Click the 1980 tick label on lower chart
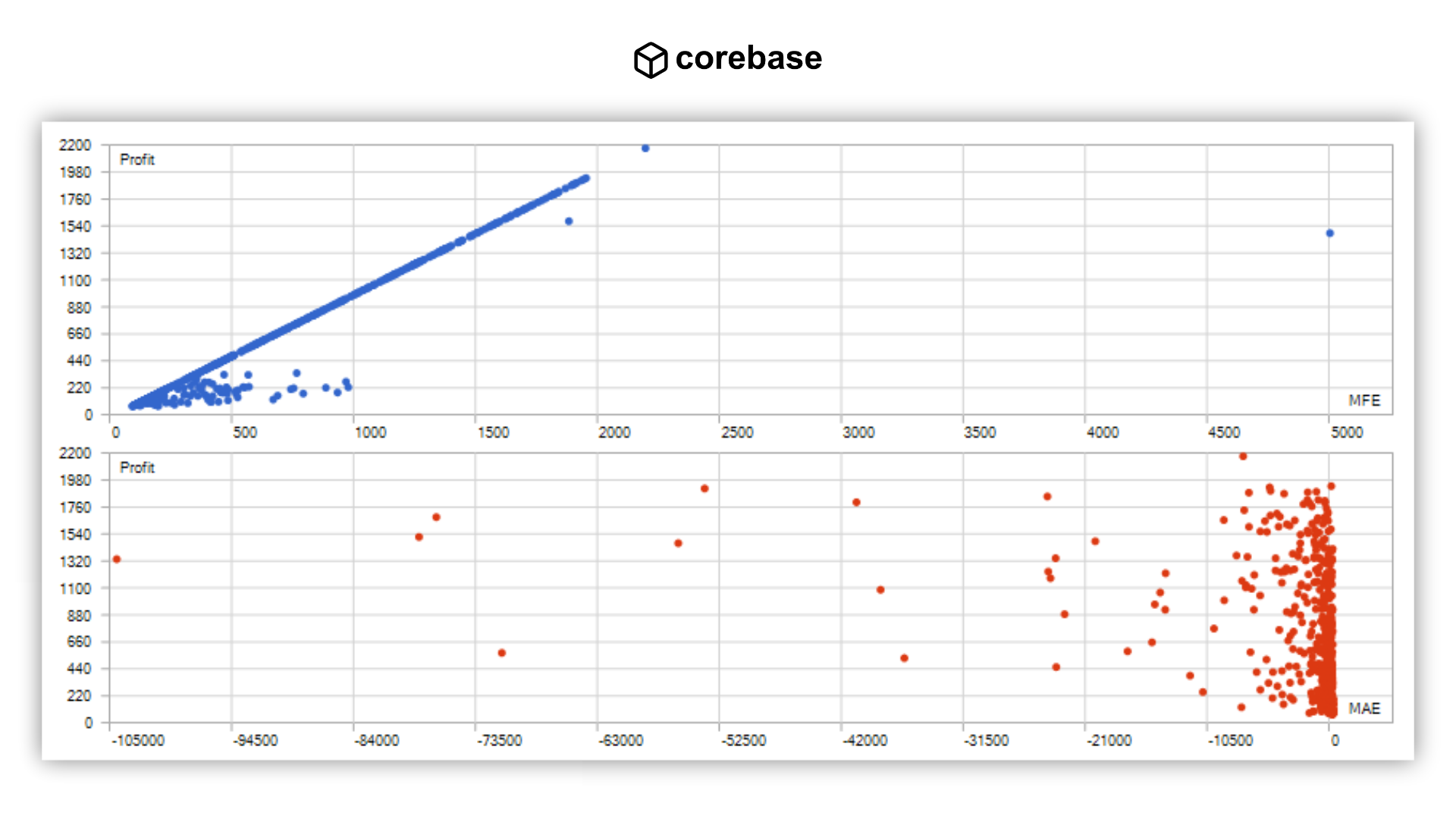 tap(75, 480)
